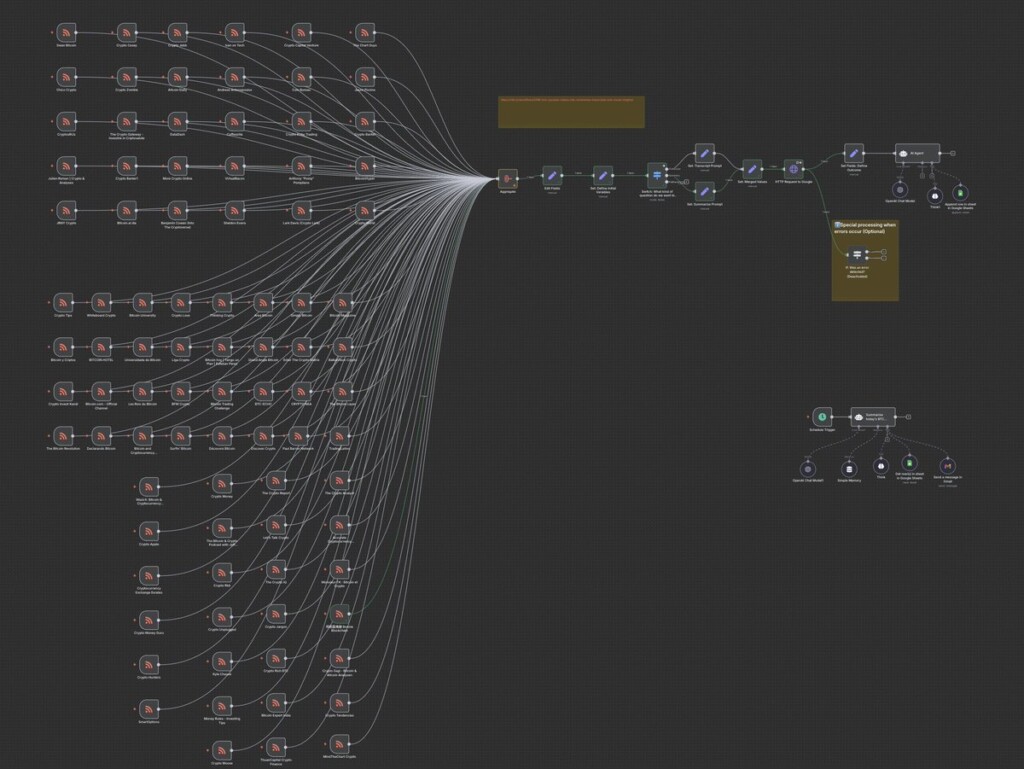Click the Summarize today's BTC agent node
Image resolution: width=1024 pixels, height=769 pixels.
873,416
